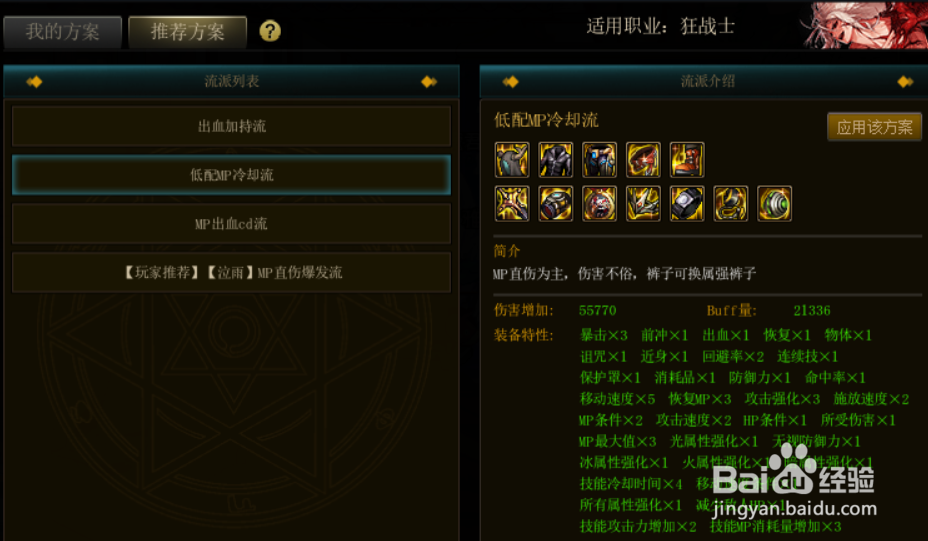Select the shoulder armor equipment icon
Screen dimensions: 928x541
coord(512,160)
